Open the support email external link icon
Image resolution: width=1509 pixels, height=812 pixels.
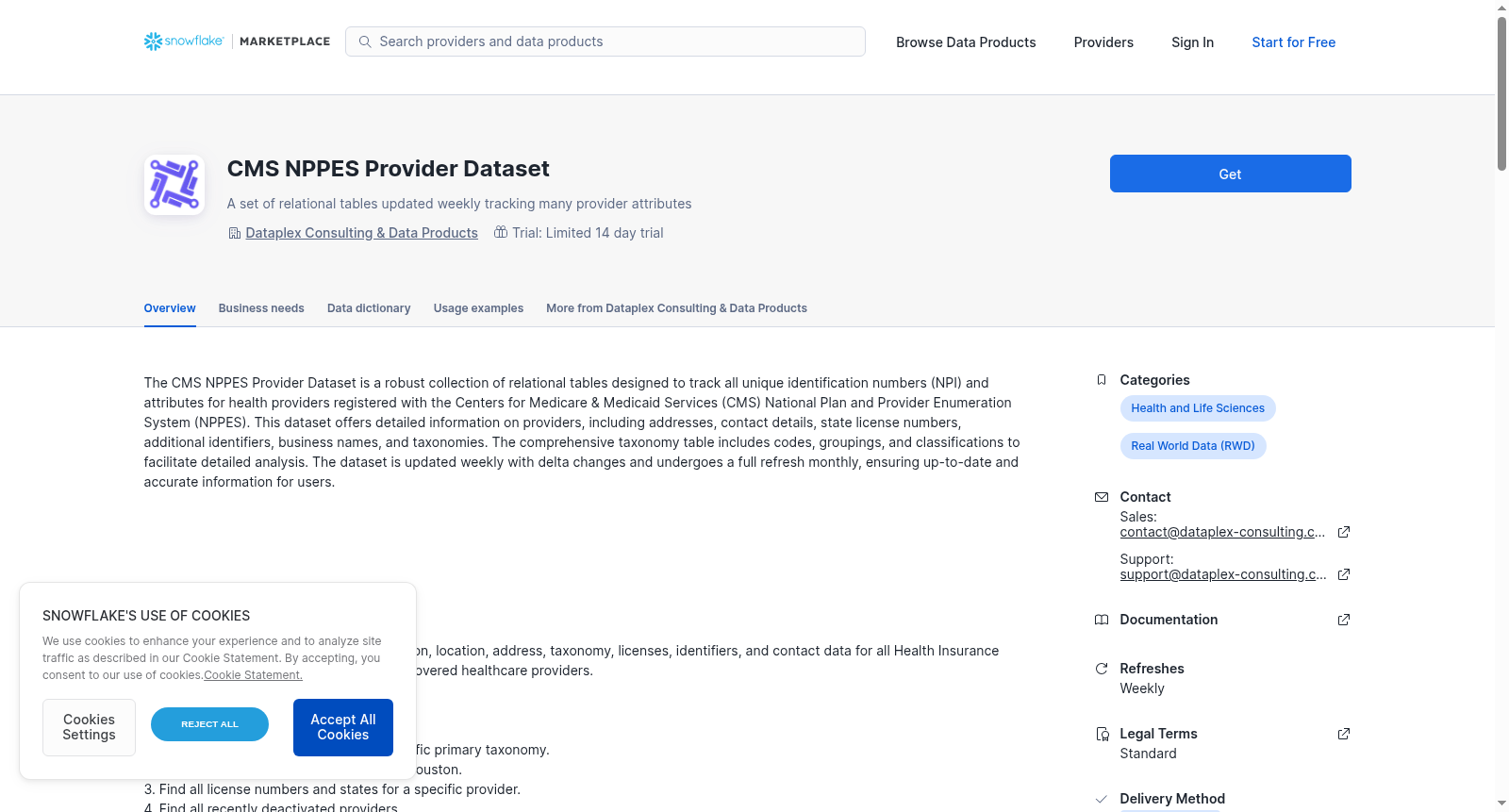(1344, 574)
